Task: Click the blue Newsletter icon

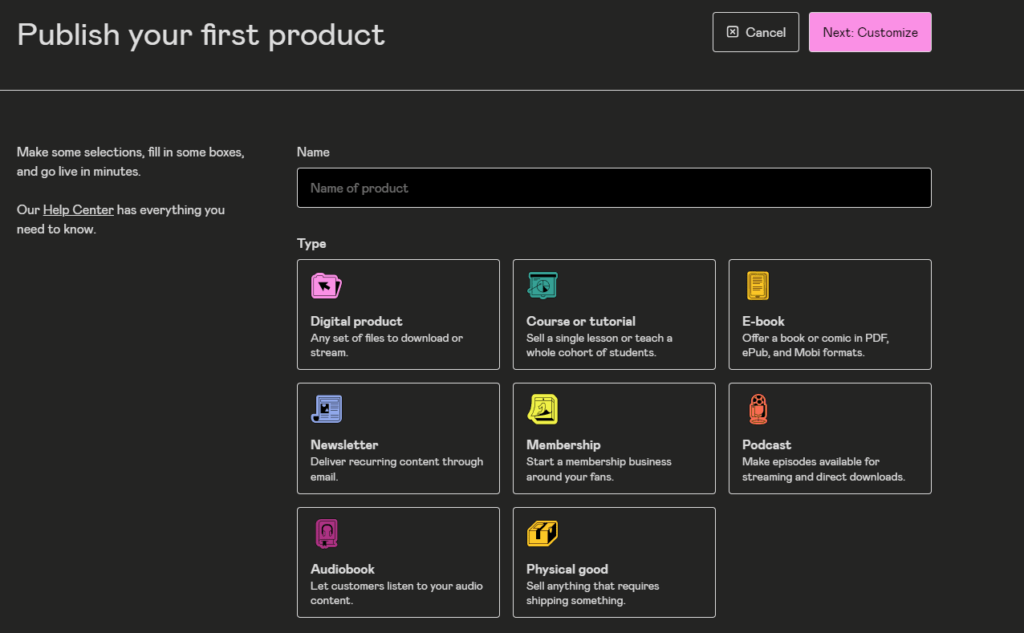Action: [x=326, y=409]
